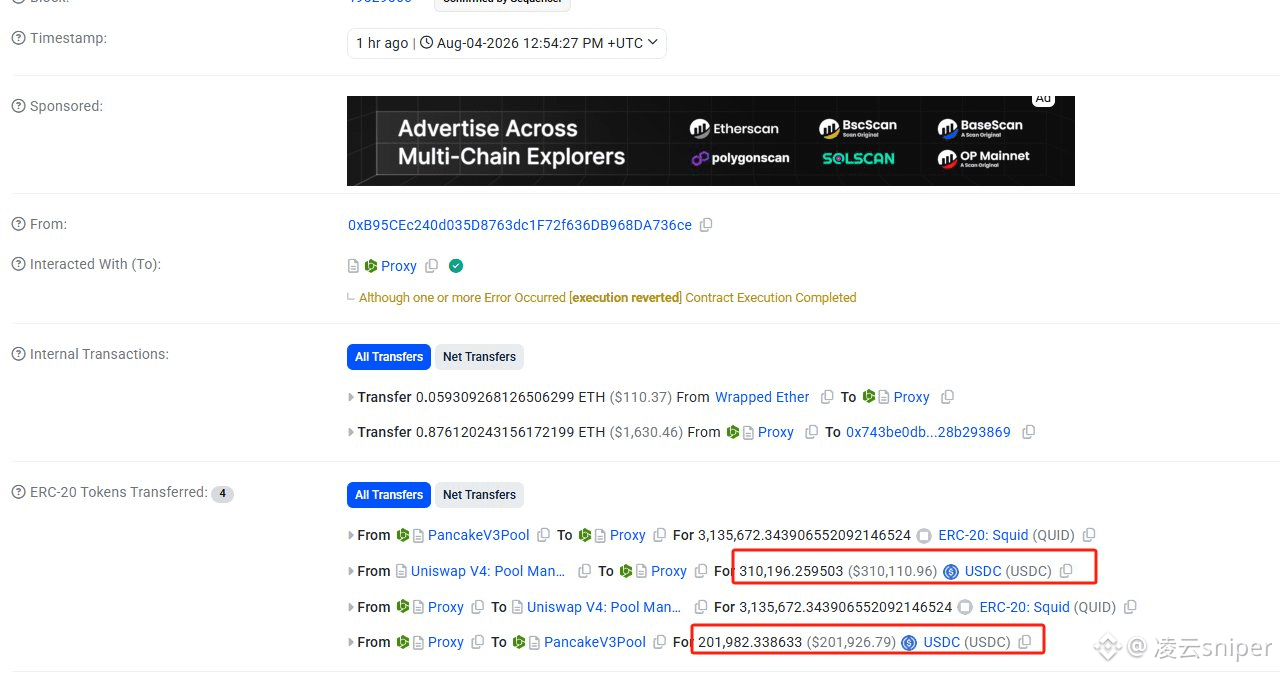Expand the From Proxy To PancakeV3Pool USDC row
Image resolution: width=1280 pixels, height=673 pixels.
[x=350, y=642]
